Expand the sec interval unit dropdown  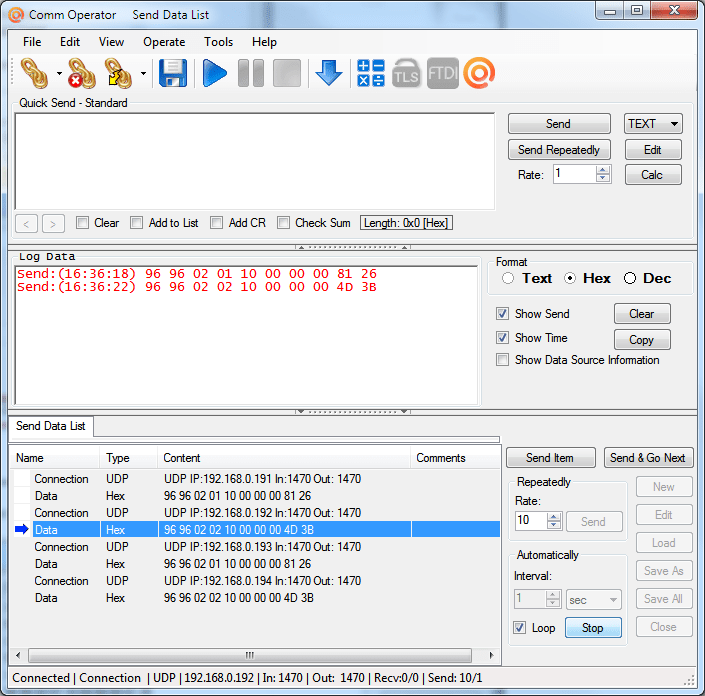(x=593, y=600)
